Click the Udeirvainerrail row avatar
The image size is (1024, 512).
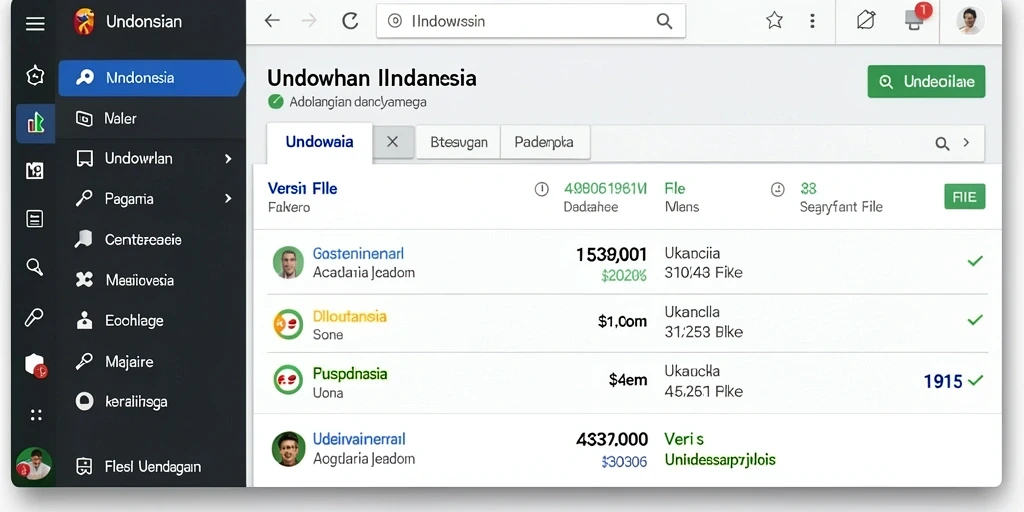click(x=288, y=449)
